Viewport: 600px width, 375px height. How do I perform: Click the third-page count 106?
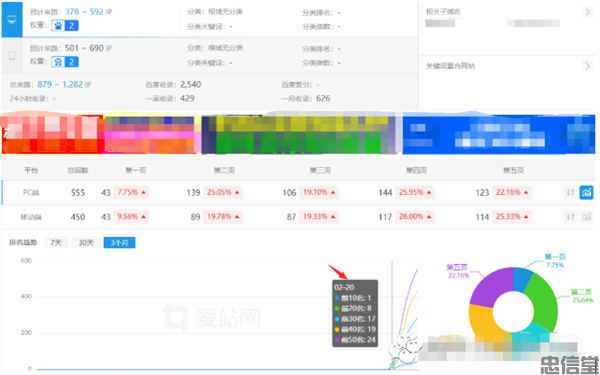pyautogui.click(x=290, y=192)
